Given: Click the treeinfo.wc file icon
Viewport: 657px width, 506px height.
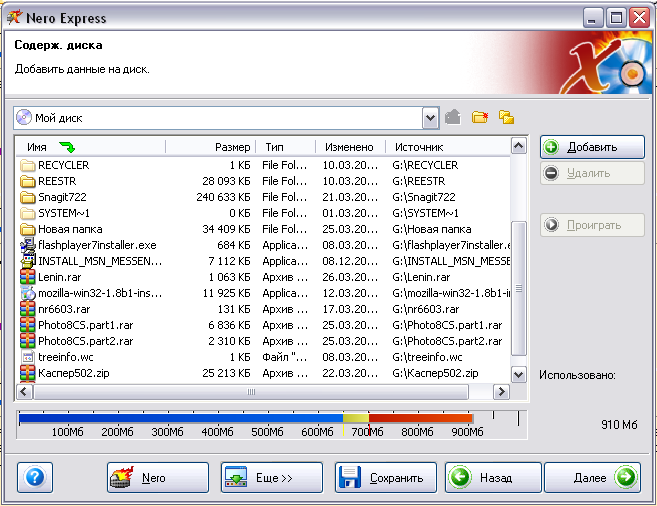Looking at the screenshot, I should [x=28, y=357].
